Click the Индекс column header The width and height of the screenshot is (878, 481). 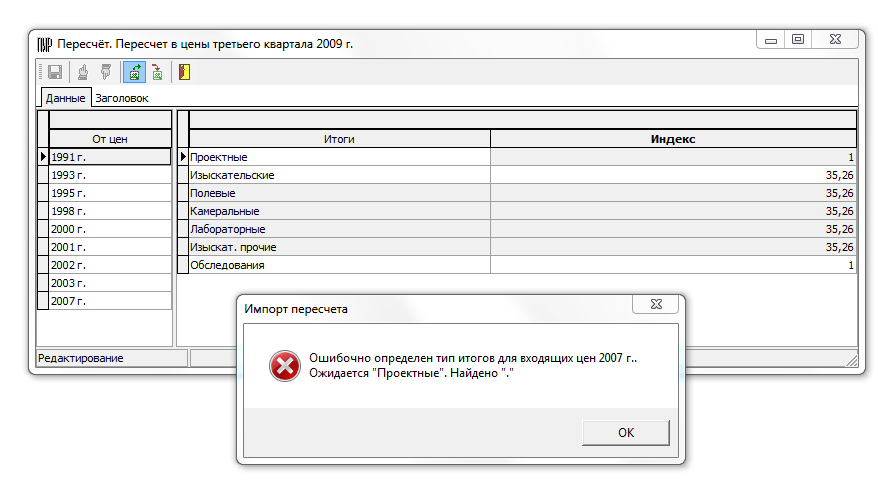[673, 139]
